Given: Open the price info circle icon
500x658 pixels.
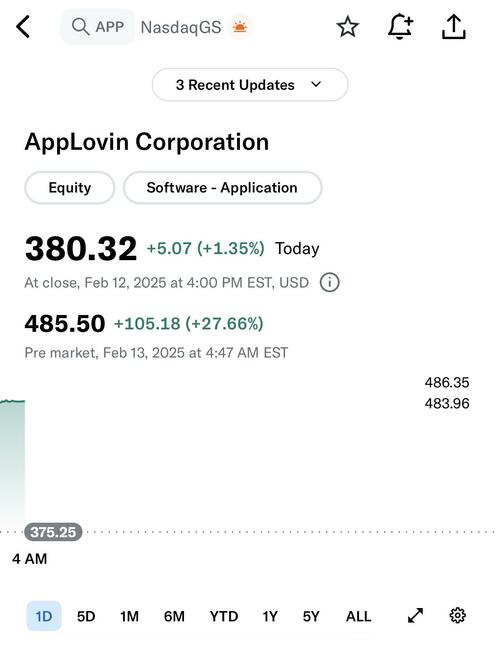Looking at the screenshot, I should tap(330, 282).
